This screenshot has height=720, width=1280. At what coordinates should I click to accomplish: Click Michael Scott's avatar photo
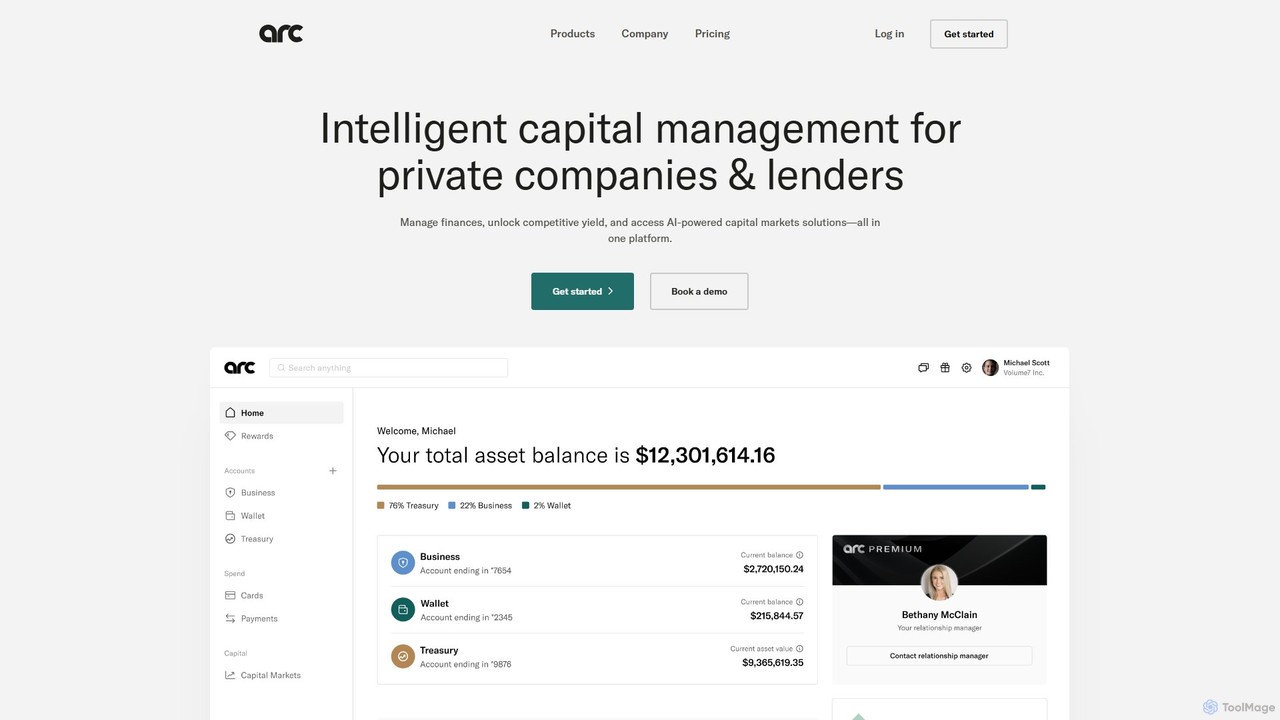pyautogui.click(x=990, y=368)
